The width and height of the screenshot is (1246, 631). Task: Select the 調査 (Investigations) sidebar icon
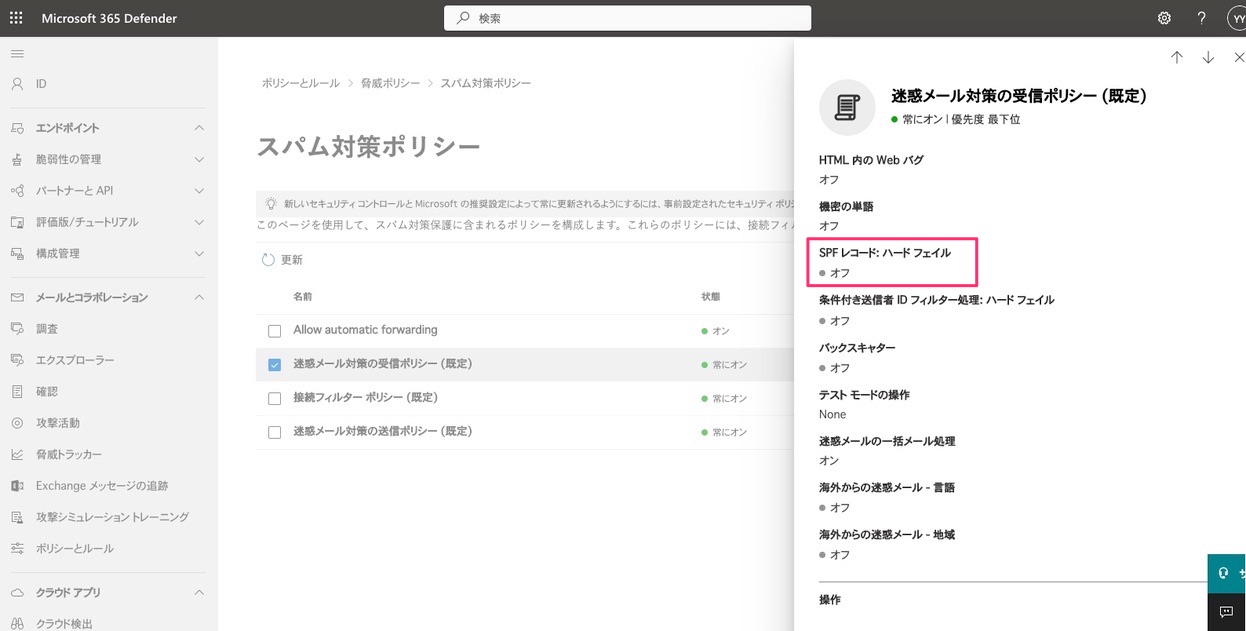tap(14, 327)
